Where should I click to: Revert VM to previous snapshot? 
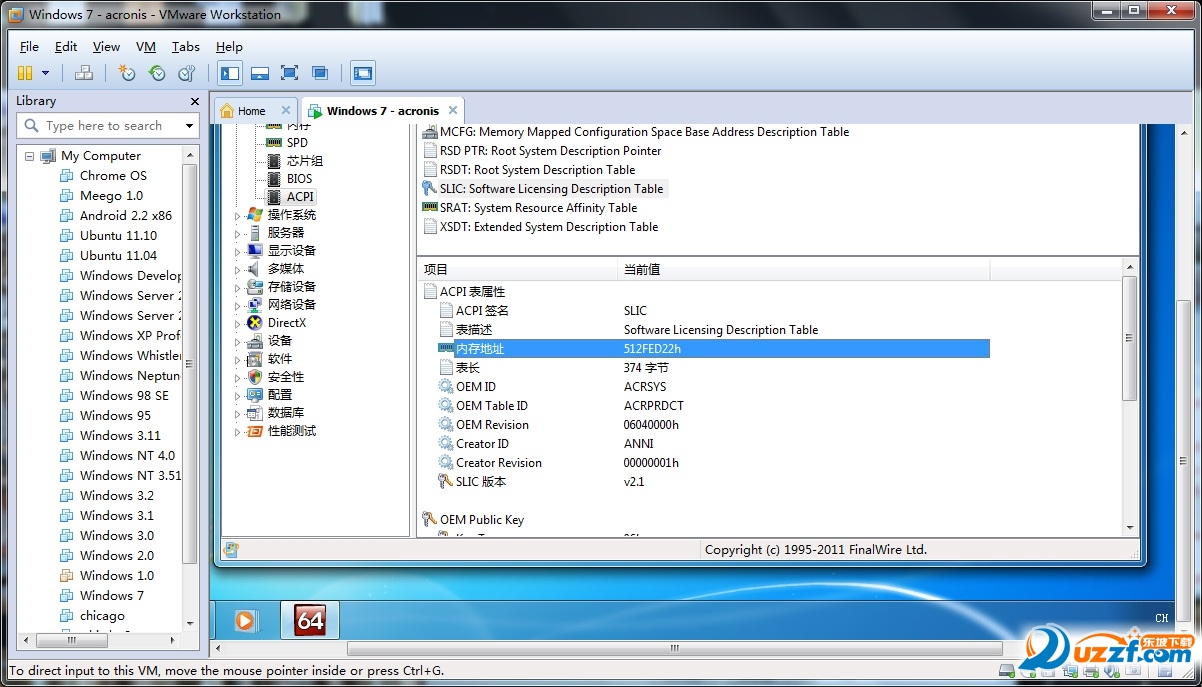coord(157,73)
